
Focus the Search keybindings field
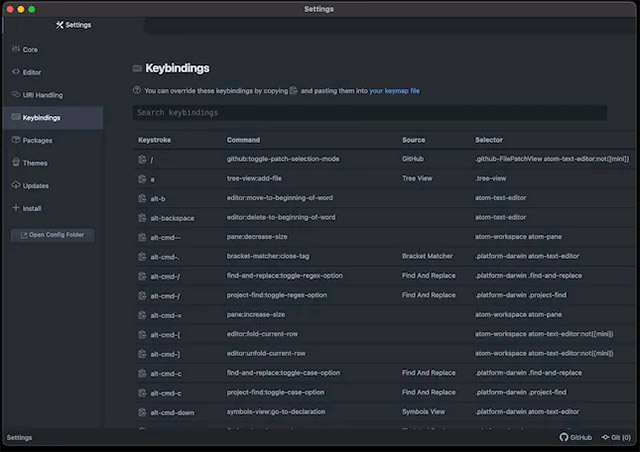pos(369,113)
